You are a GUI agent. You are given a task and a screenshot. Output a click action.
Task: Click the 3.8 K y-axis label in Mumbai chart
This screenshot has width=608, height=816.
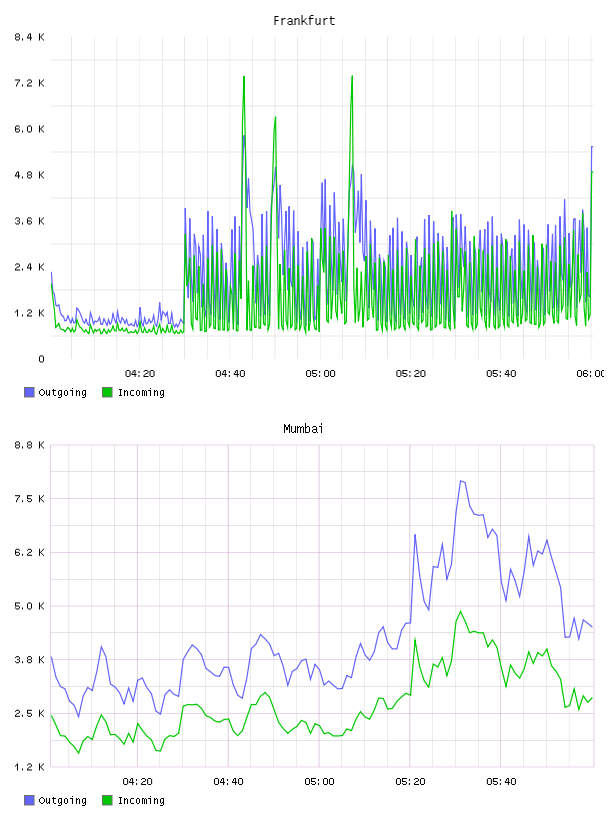pyautogui.click(x=30, y=659)
